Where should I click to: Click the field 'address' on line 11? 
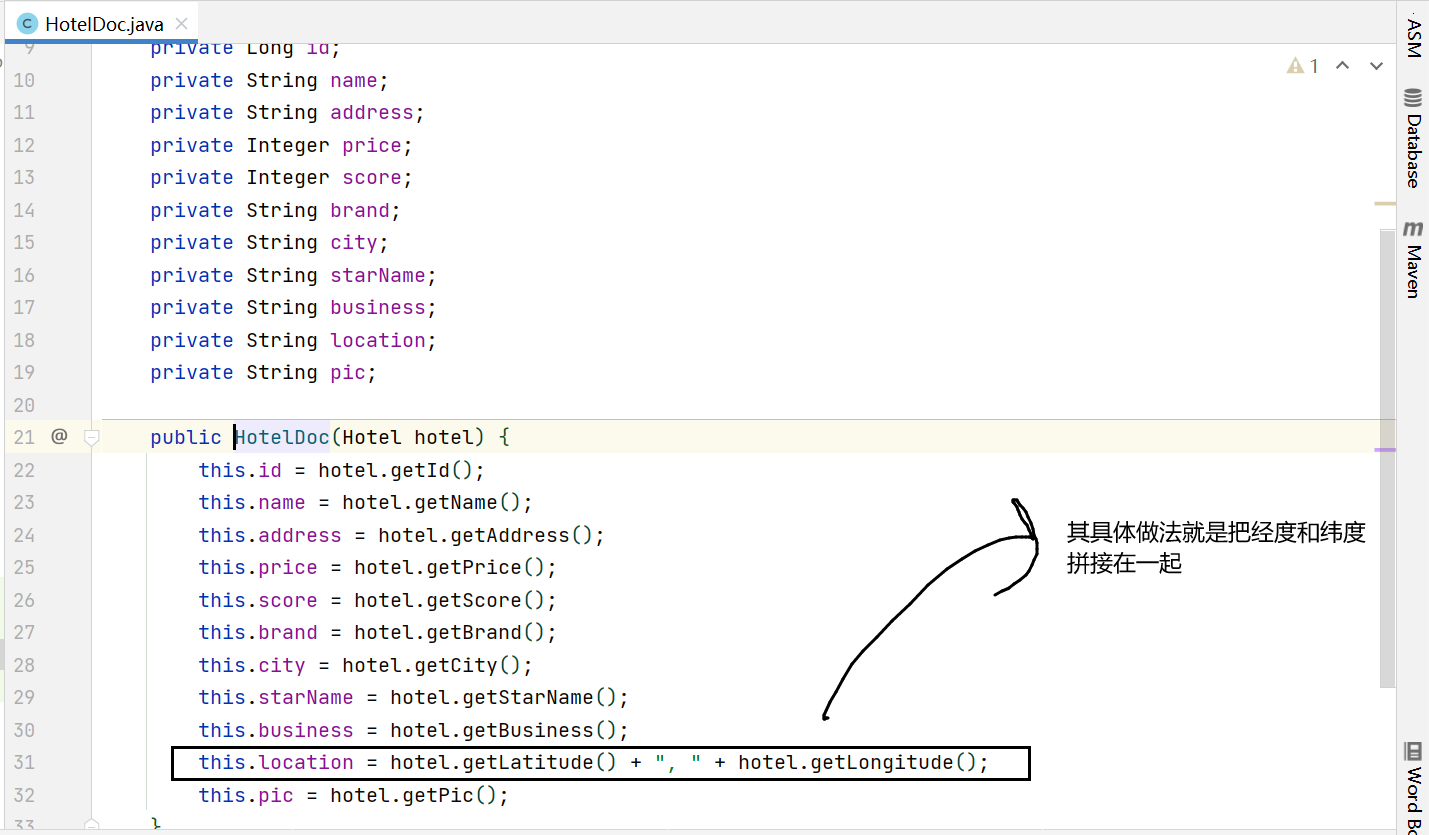[x=372, y=112]
